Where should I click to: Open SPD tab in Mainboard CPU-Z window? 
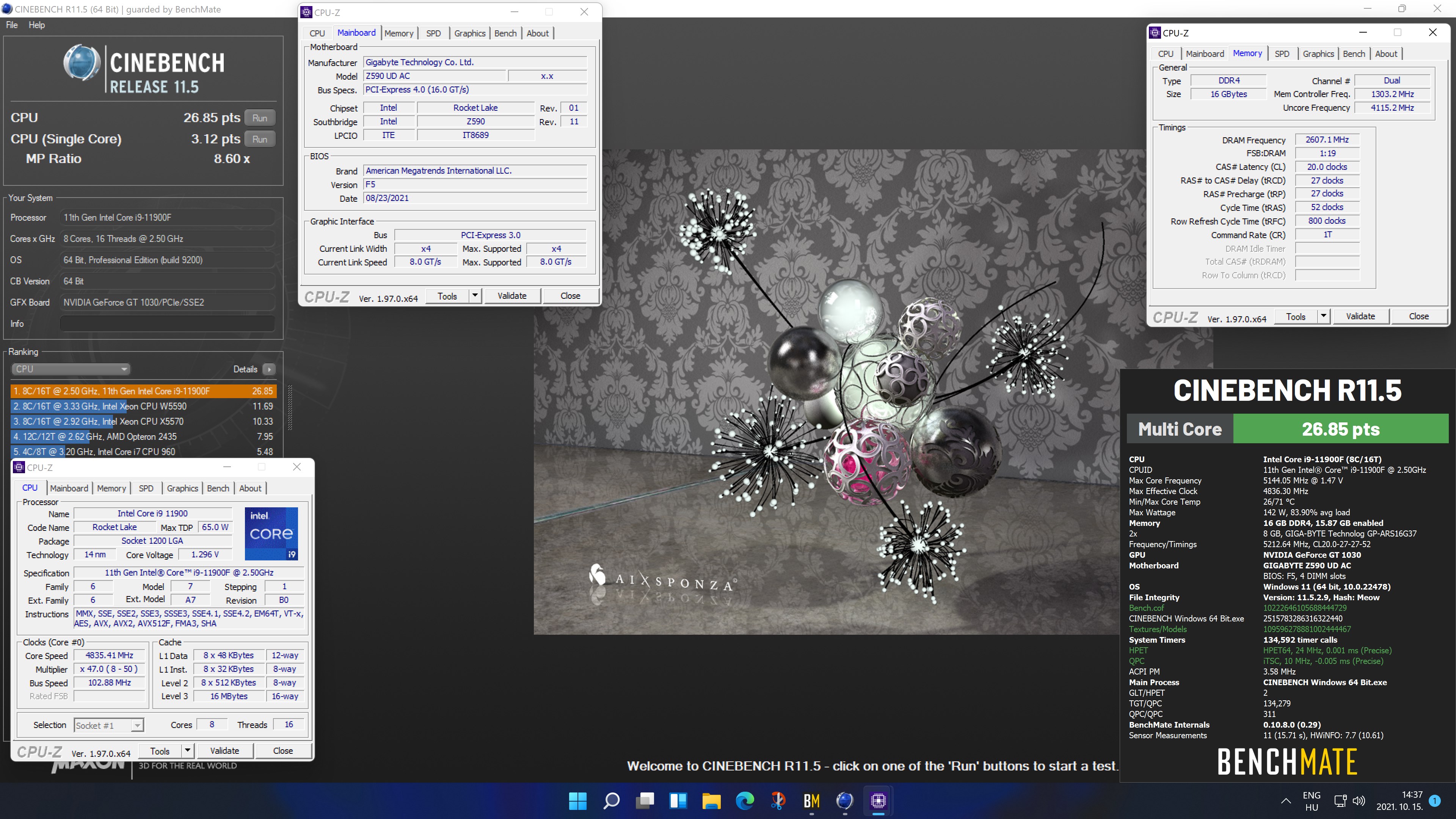433,33
